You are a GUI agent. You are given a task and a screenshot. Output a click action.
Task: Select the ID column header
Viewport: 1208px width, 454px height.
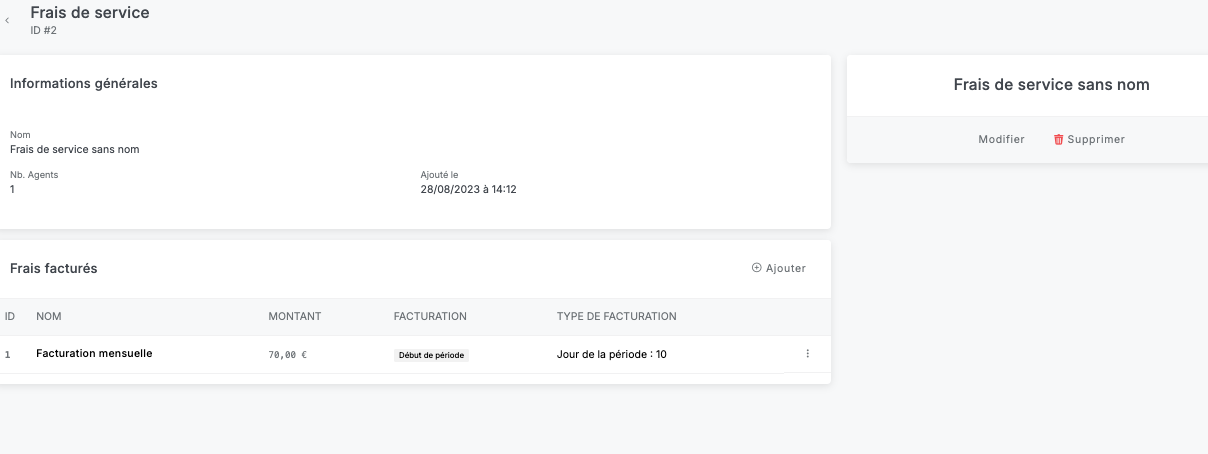click(x=10, y=316)
